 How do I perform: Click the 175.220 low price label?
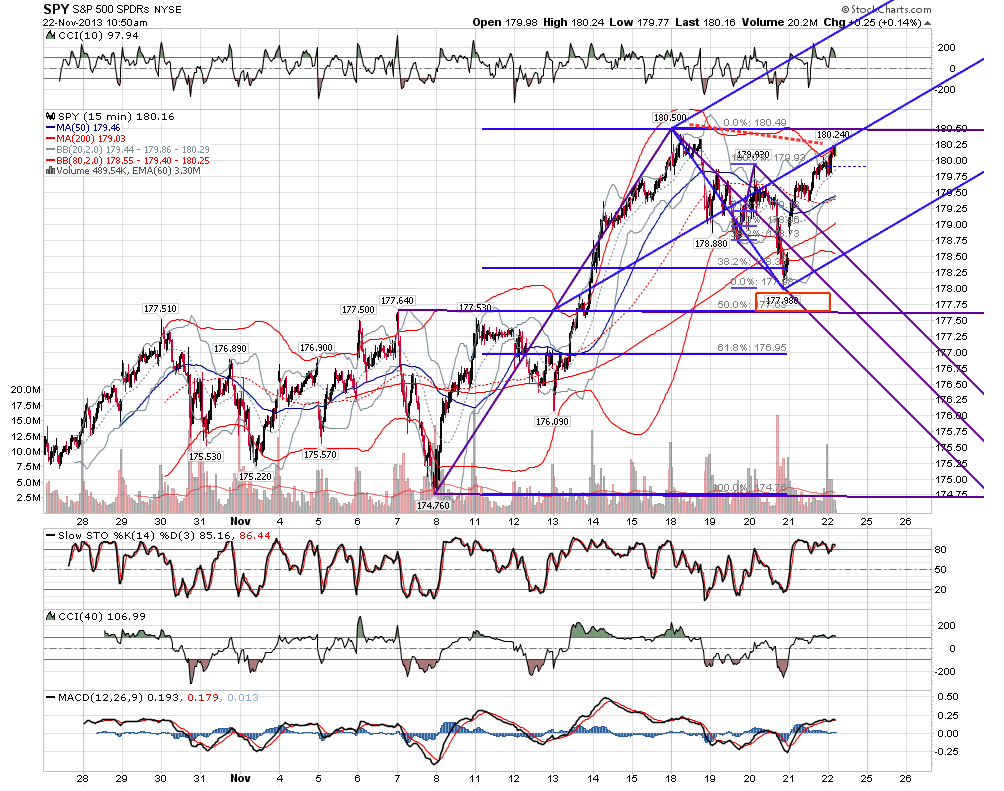coord(255,477)
